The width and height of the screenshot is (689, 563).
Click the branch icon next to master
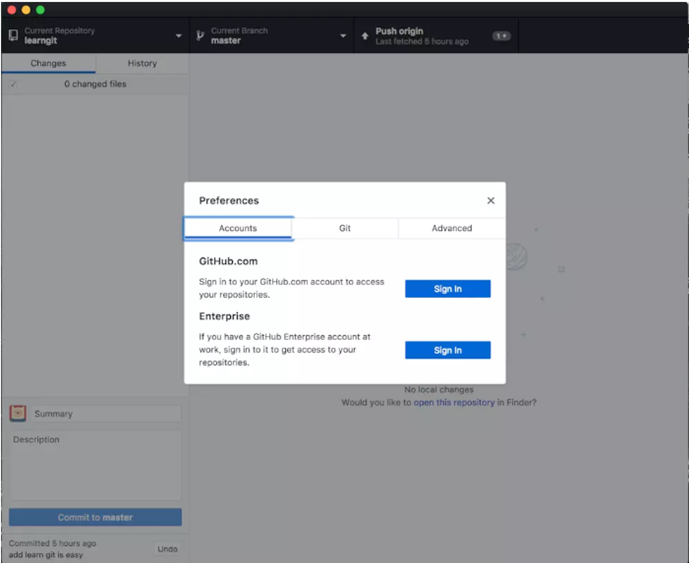click(200, 36)
